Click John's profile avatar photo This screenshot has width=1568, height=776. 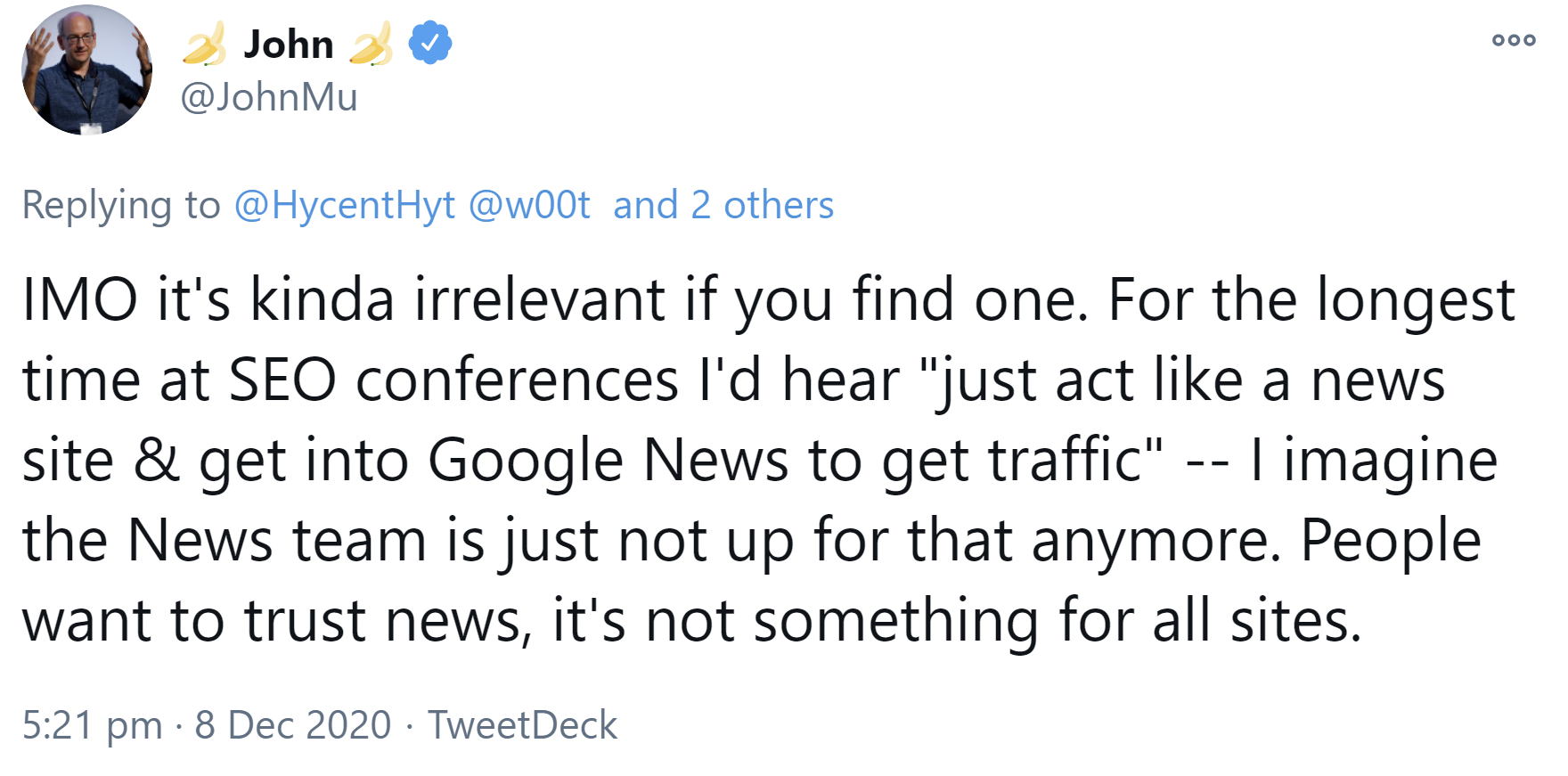pyautogui.click(x=86, y=71)
